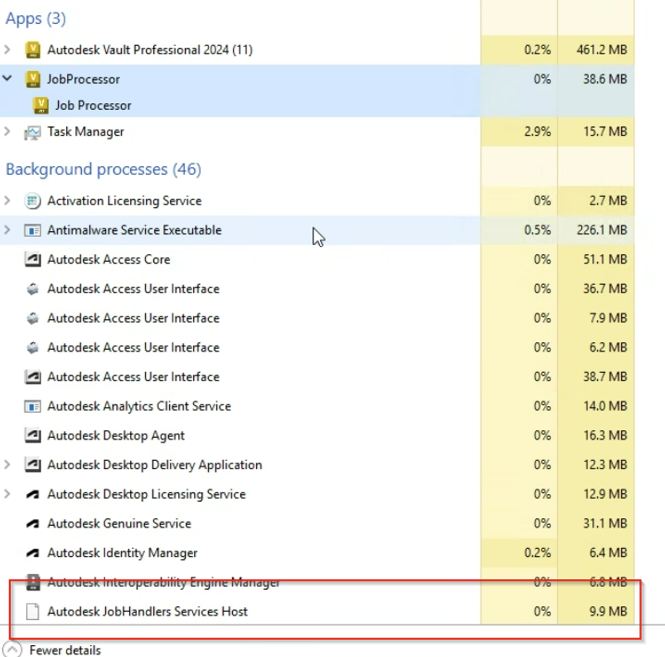Click the Fewer details arrow icon

click(x=12, y=650)
